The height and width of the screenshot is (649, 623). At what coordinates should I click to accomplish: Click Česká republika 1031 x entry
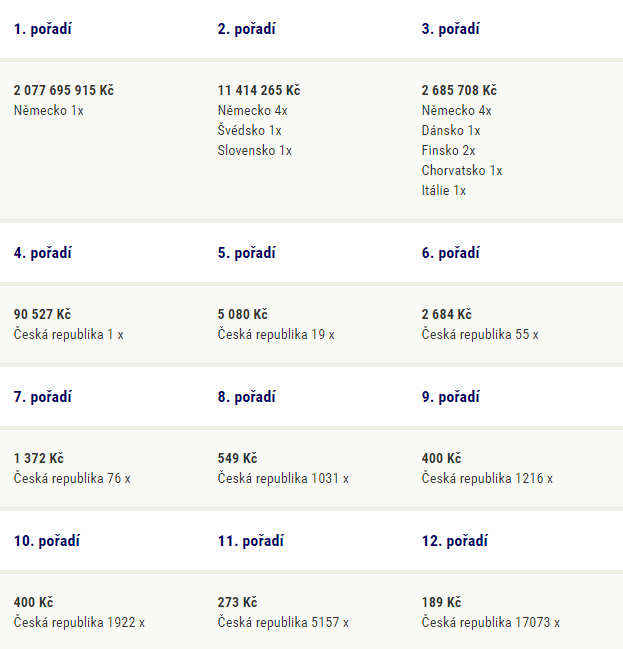click(283, 478)
